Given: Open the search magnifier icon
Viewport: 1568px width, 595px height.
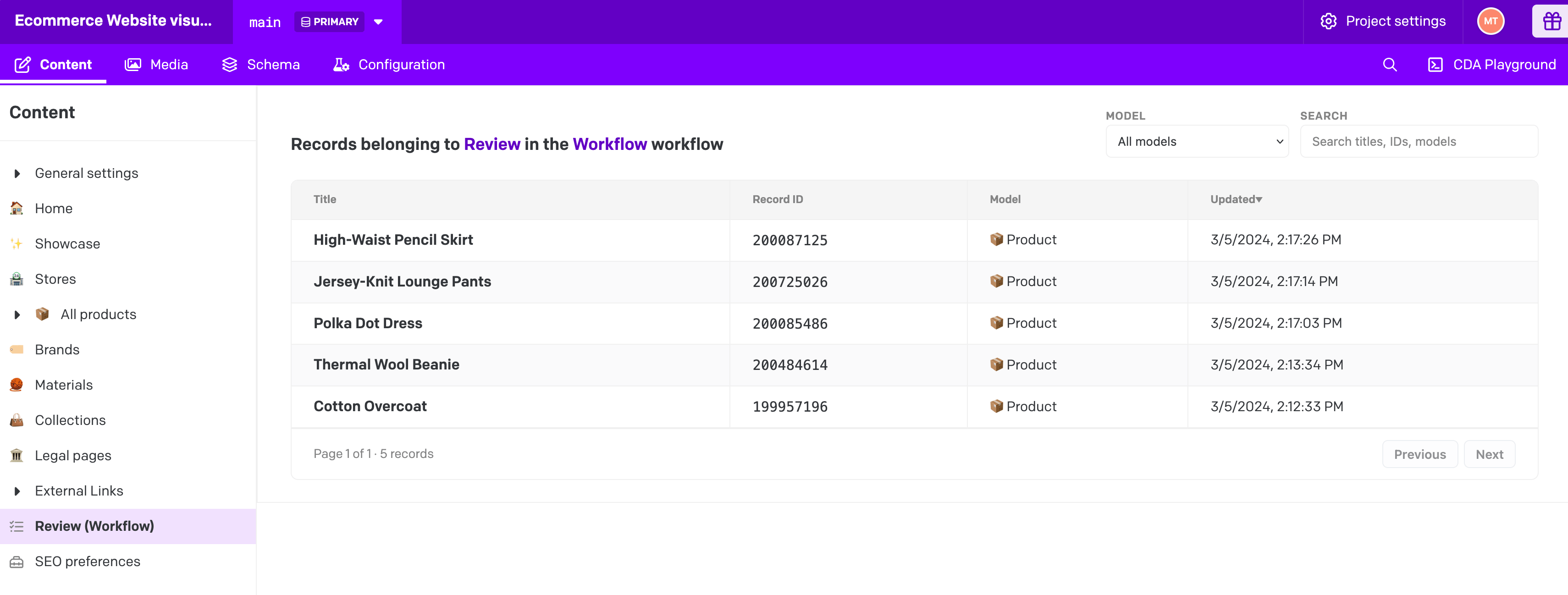Looking at the screenshot, I should pos(1389,65).
